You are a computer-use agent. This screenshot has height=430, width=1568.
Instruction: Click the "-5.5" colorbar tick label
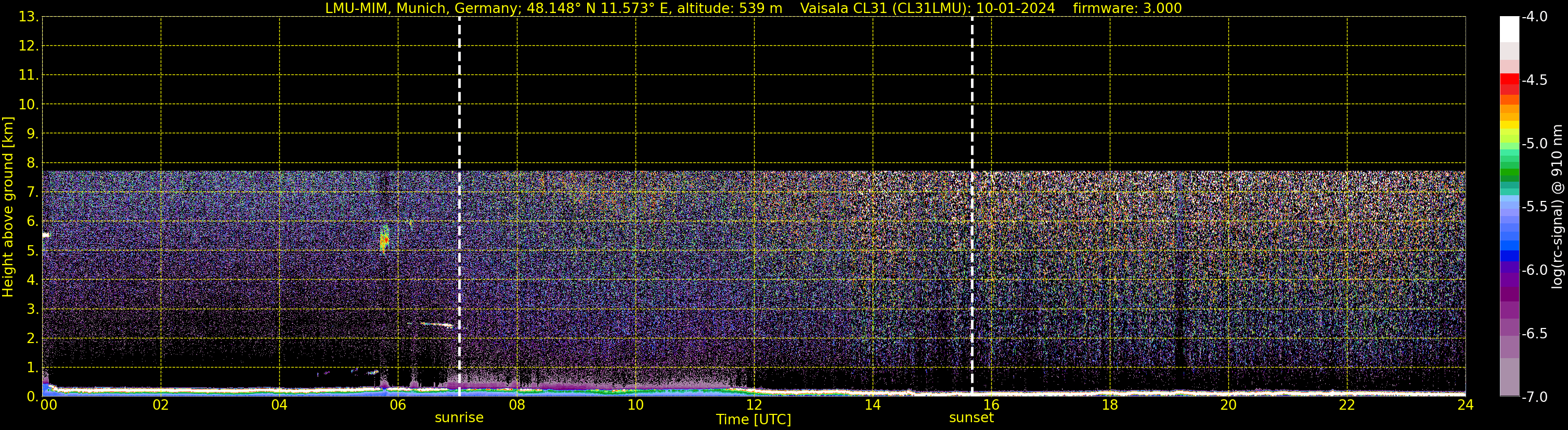click(1535, 207)
